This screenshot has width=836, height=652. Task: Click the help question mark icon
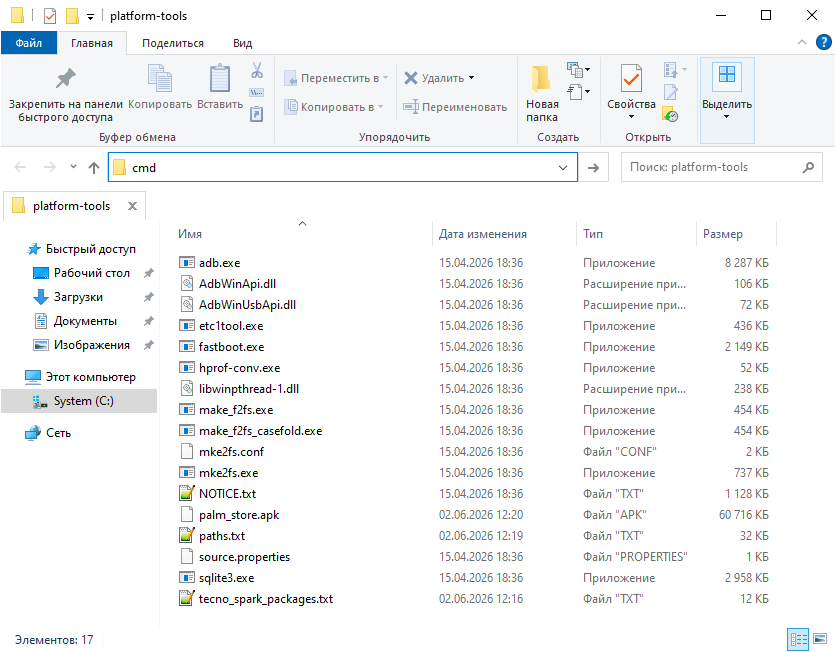[824, 42]
